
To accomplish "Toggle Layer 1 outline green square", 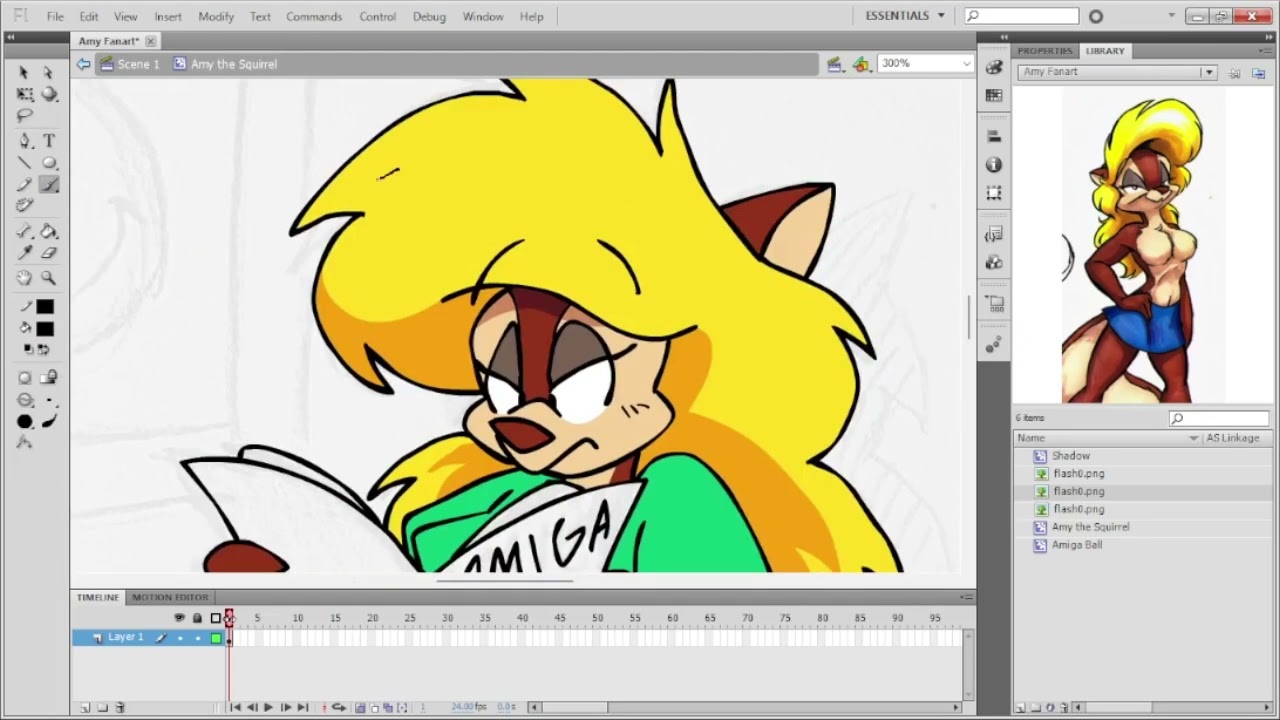I will tap(216, 638).
